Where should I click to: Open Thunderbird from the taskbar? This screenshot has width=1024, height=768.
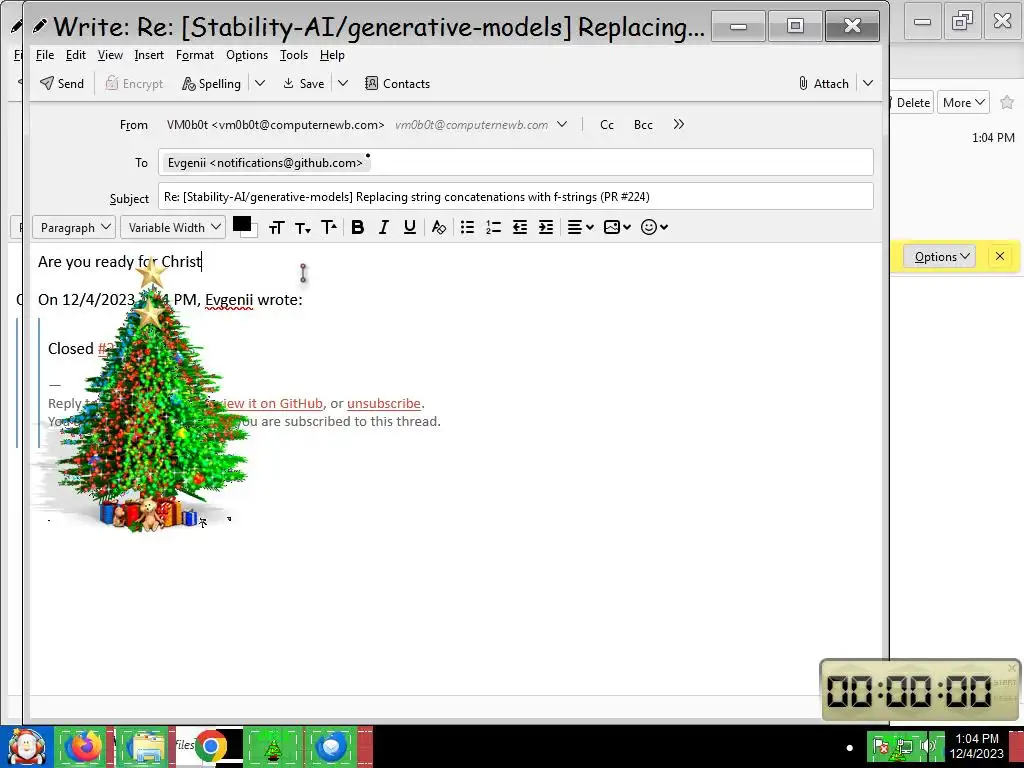pyautogui.click(x=332, y=747)
